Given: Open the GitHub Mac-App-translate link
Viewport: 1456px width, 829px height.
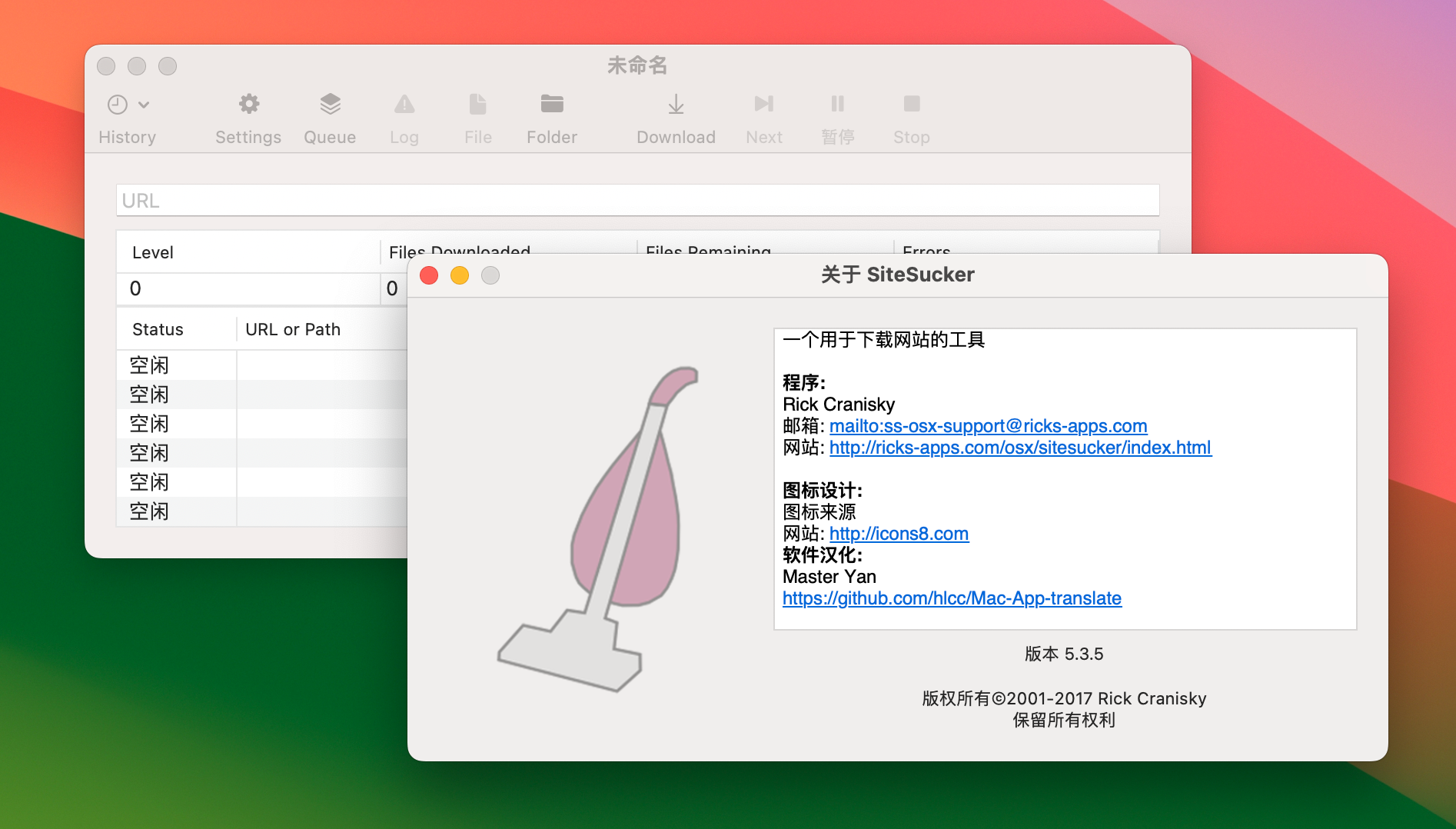Looking at the screenshot, I should click(952, 598).
